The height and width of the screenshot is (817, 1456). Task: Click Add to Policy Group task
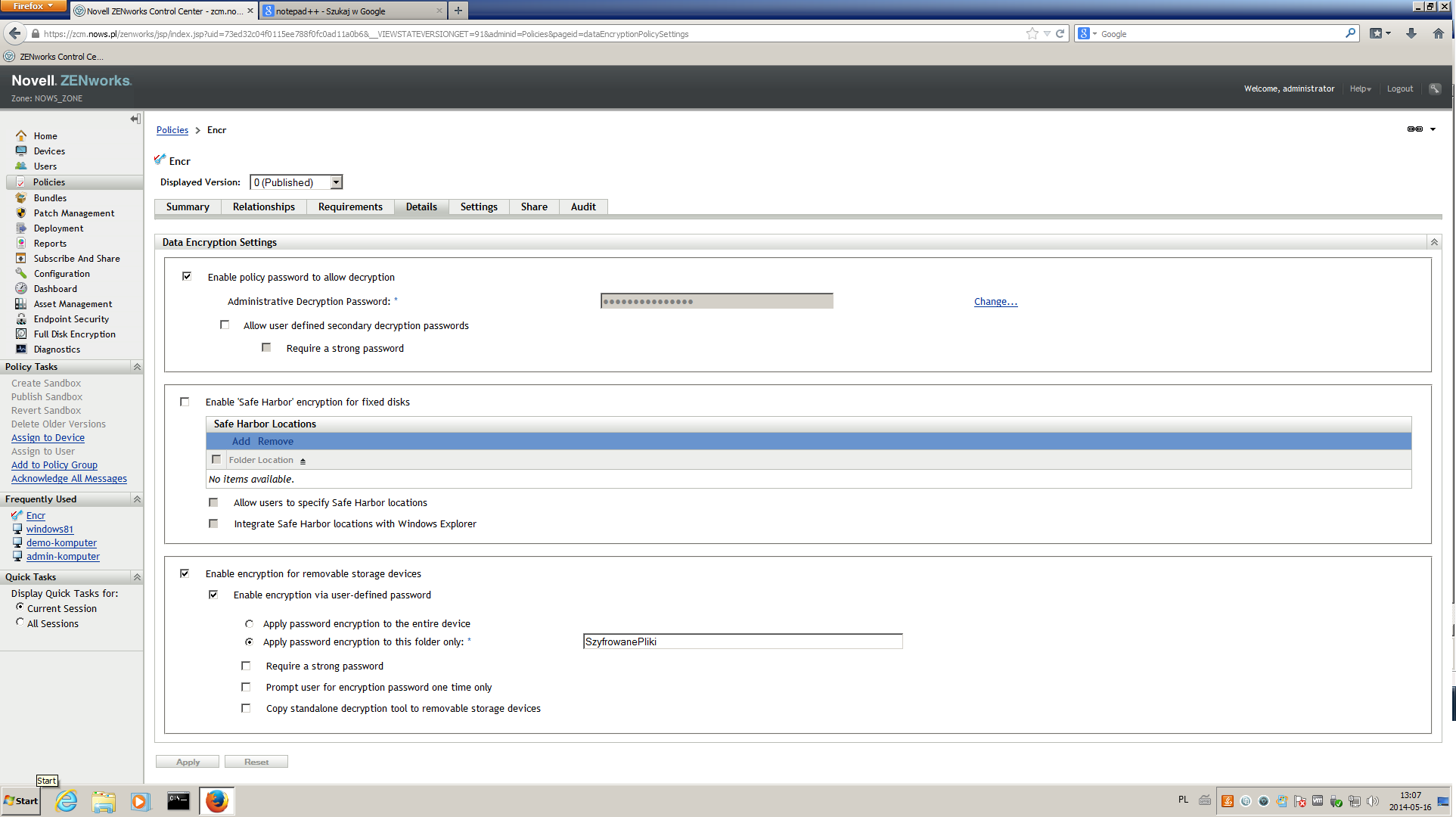54,465
